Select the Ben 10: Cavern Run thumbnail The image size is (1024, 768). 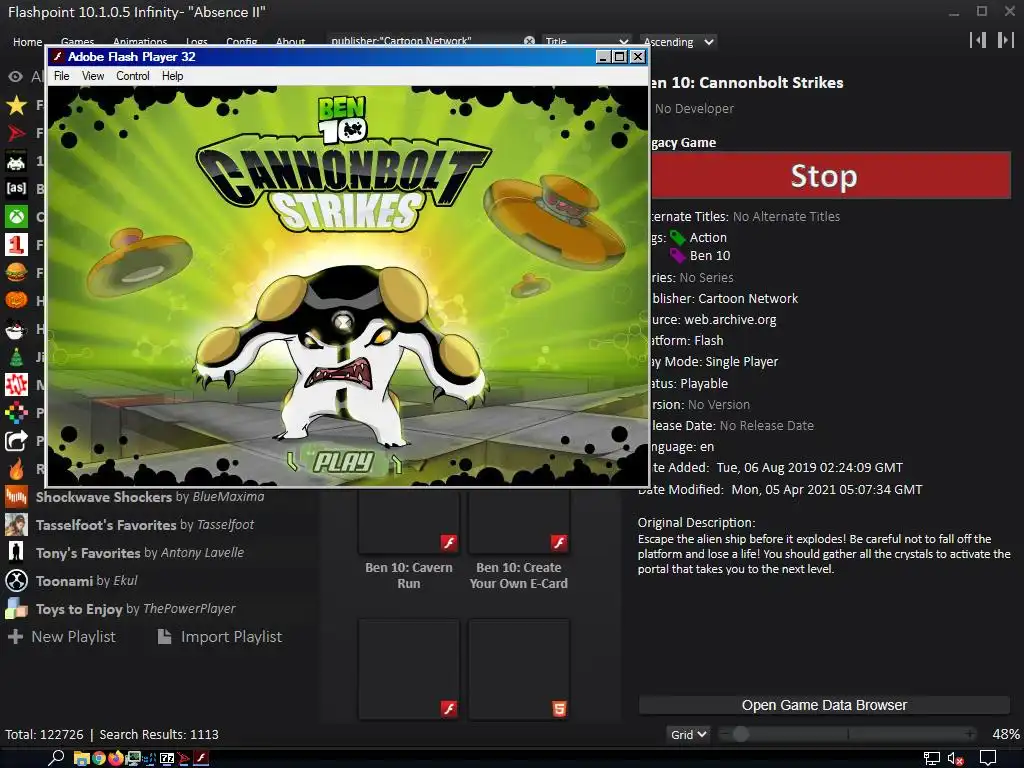tap(409, 523)
